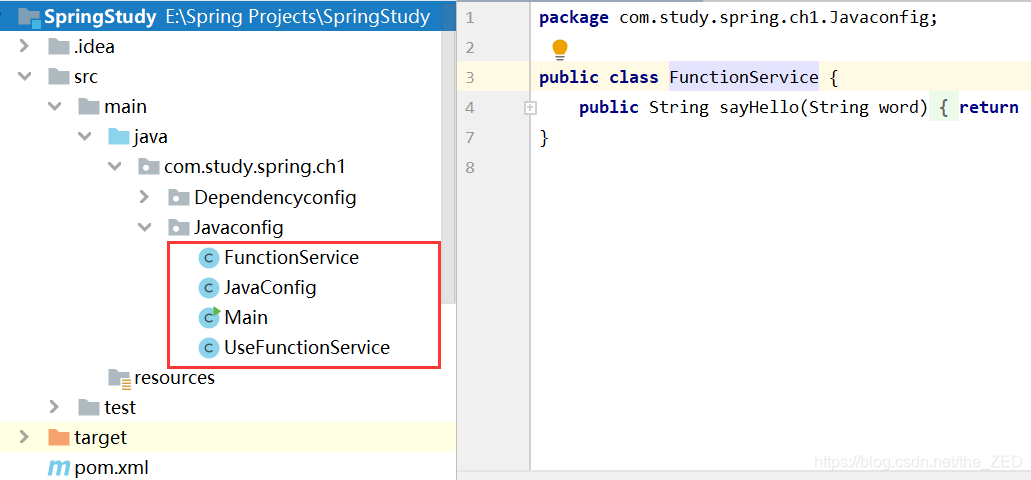1031x480 pixels.
Task: Collapse the com.study.spring.ch1 package
Action: [115, 167]
